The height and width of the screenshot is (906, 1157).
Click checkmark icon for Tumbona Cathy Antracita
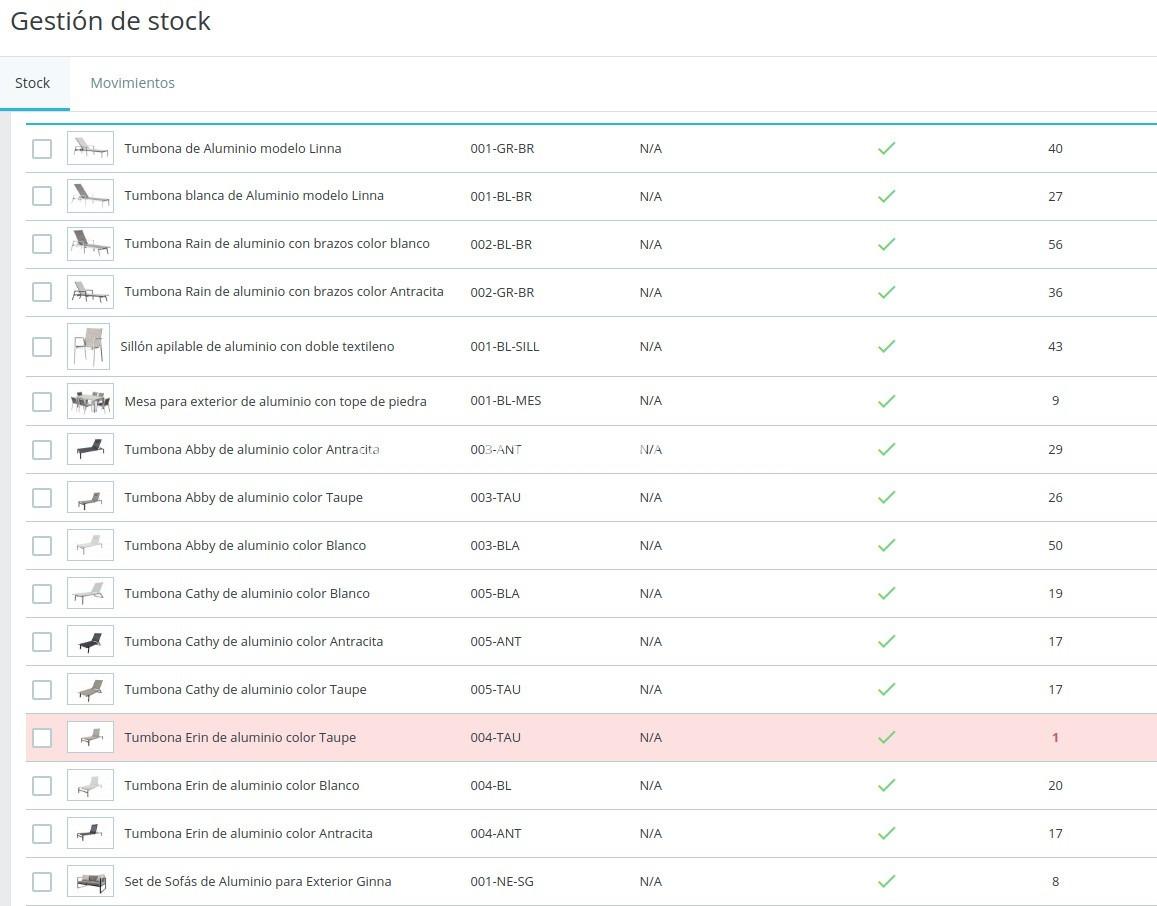tap(886, 641)
